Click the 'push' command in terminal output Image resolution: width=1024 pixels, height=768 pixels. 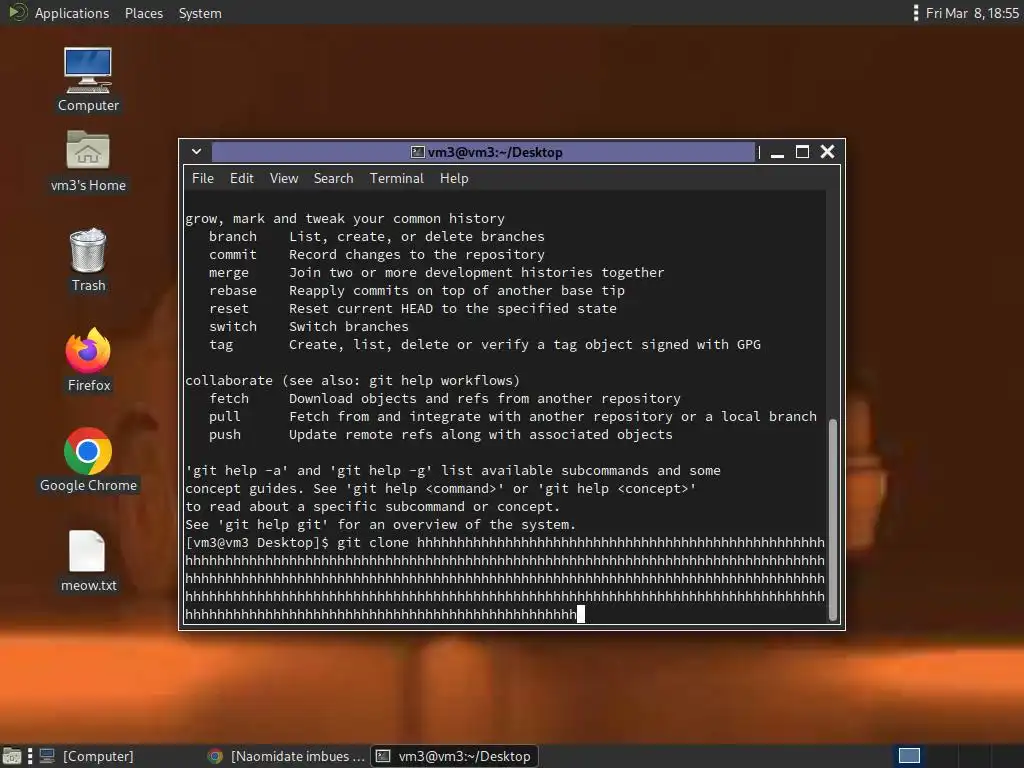coord(225,435)
